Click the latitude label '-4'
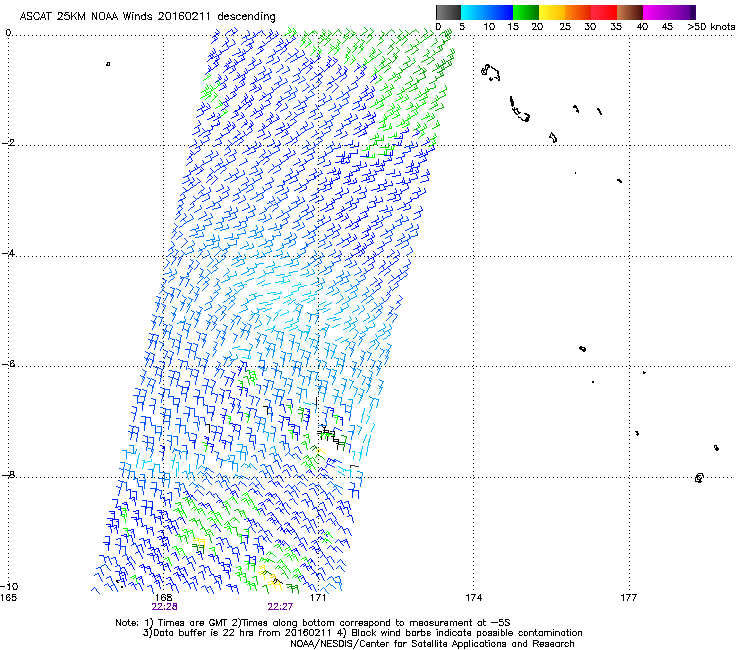The width and height of the screenshot is (740, 650). tap(9, 253)
